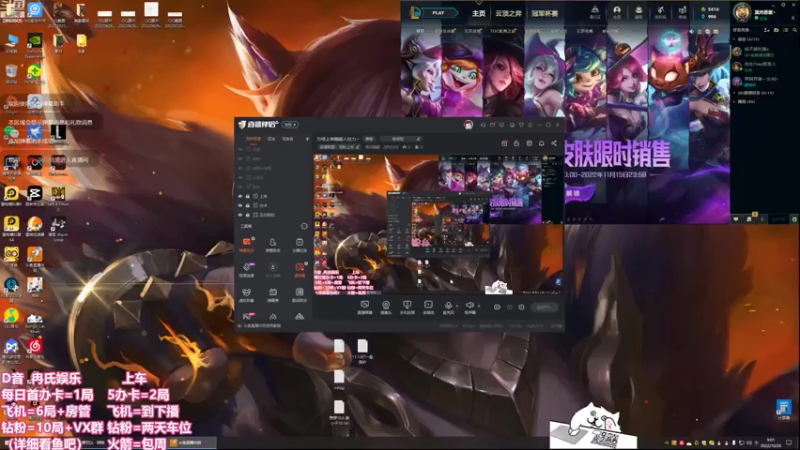
Task: Add new scene with plus icon
Action: tap(307, 139)
